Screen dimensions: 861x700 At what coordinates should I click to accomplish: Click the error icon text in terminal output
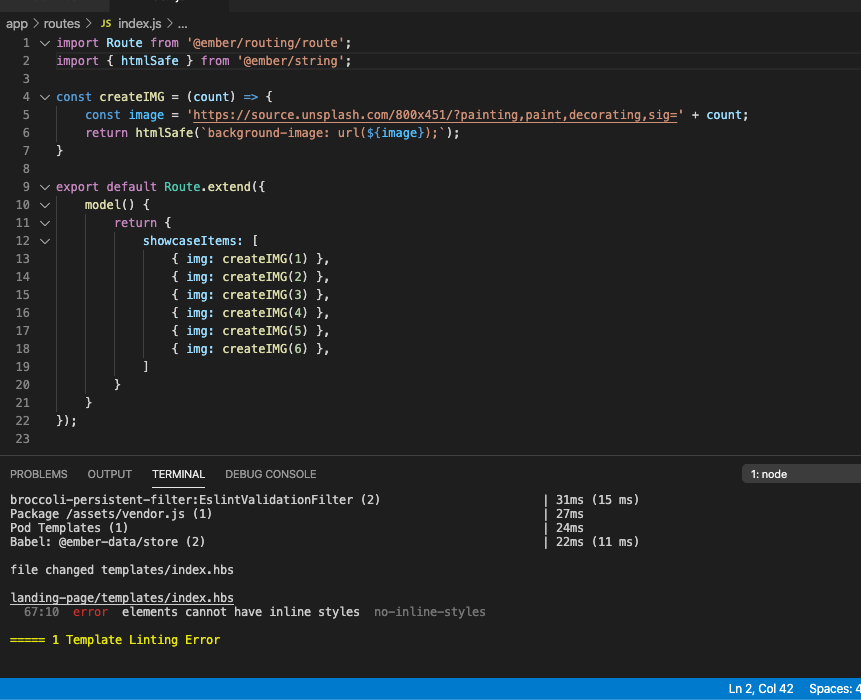pyautogui.click(x=90, y=612)
